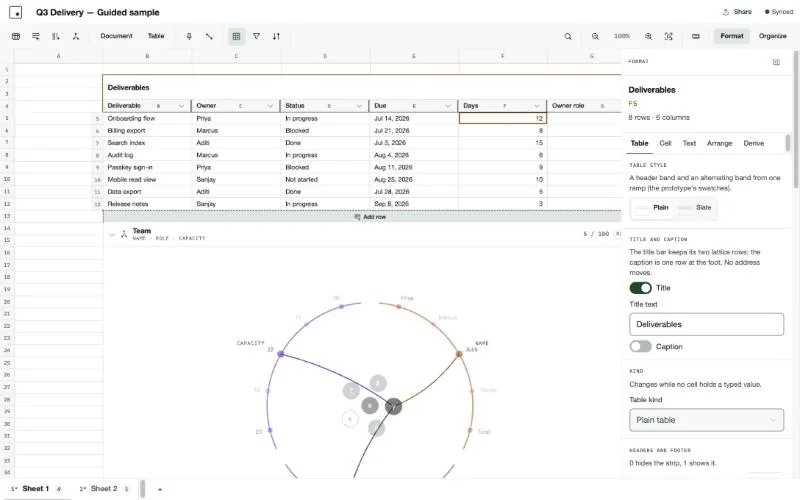Open the Deliverable column dropdown
Screen dimensions: 800x500
coord(181,106)
